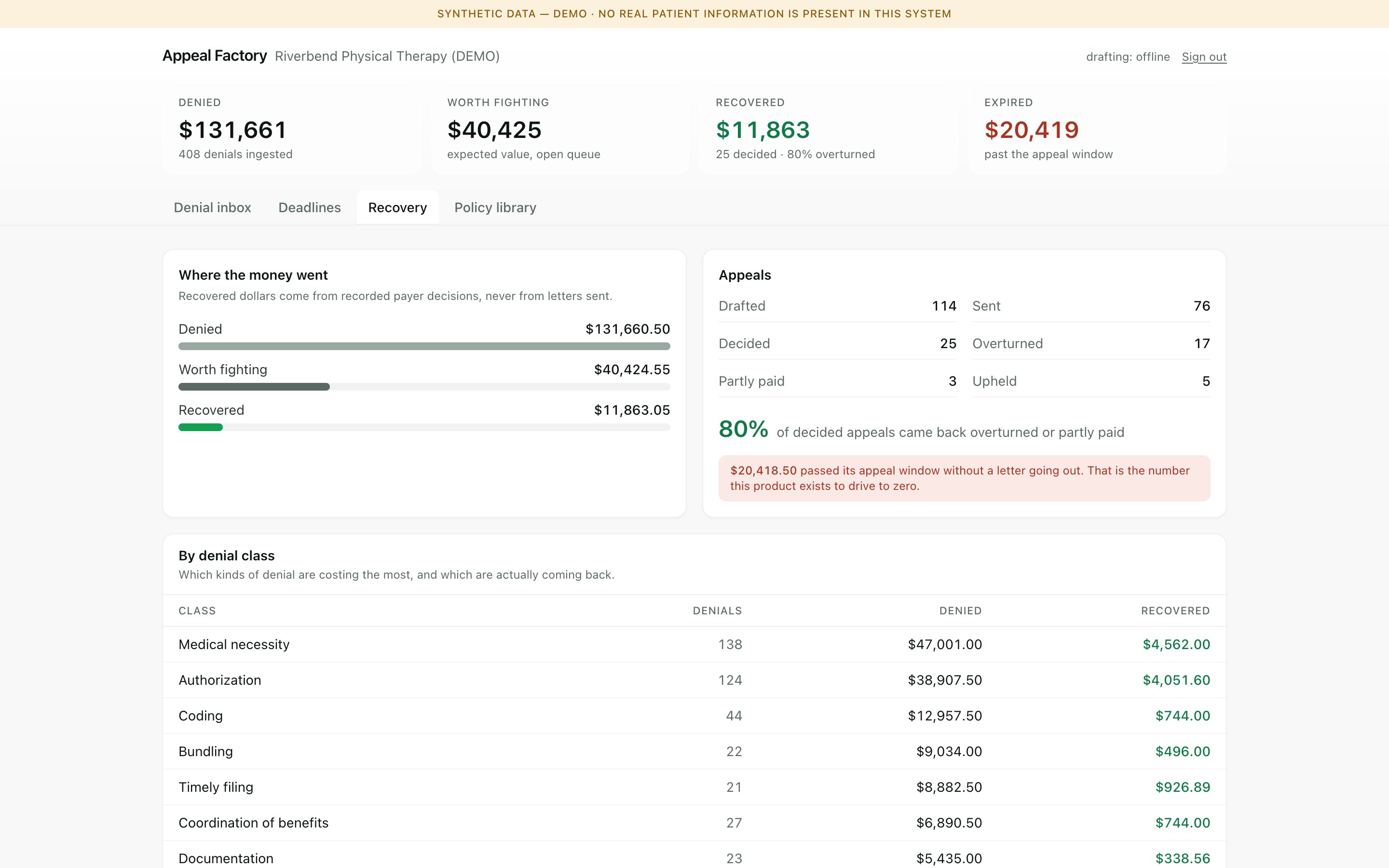Click the Worth Fighting summary card
1389x868 pixels.
[x=560, y=129]
